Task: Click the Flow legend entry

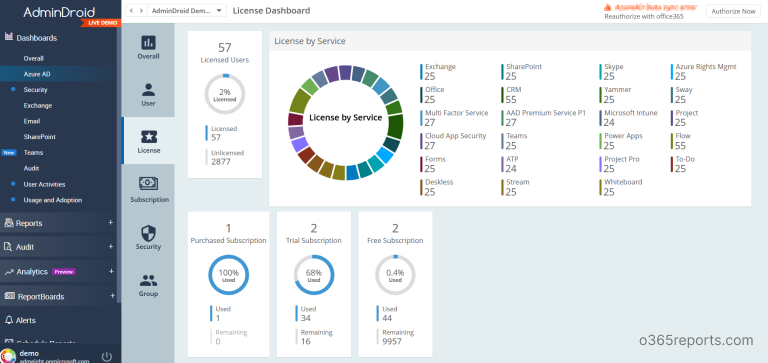Action: point(681,141)
